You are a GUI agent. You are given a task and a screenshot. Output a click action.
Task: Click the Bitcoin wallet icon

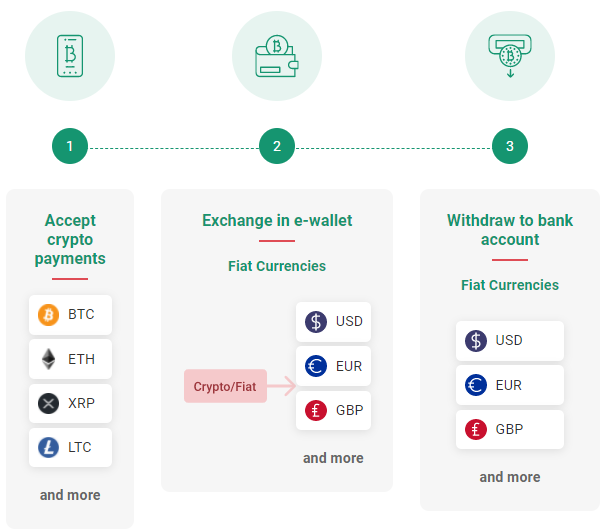[277, 56]
